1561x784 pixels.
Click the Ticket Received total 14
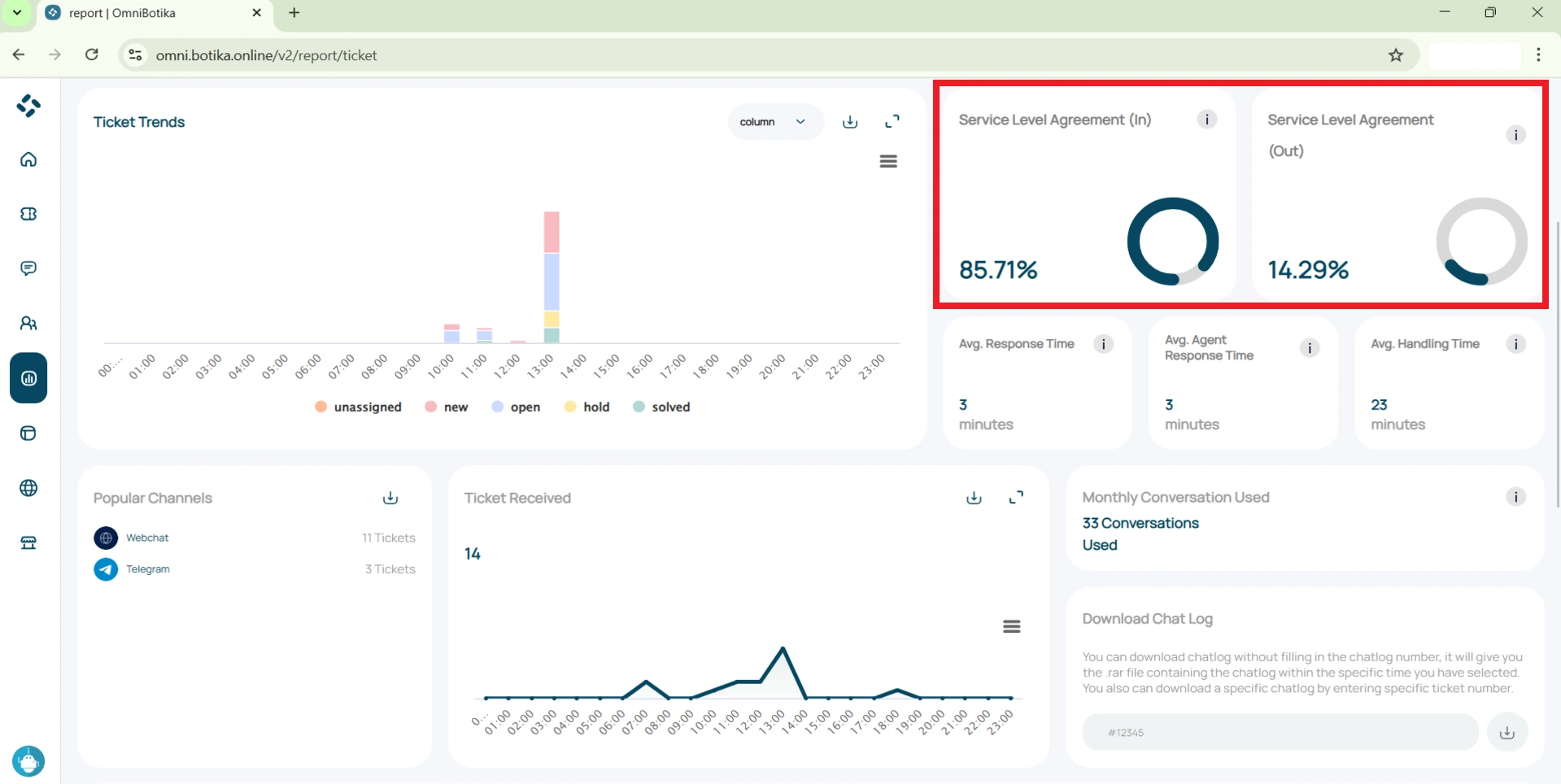pos(473,554)
